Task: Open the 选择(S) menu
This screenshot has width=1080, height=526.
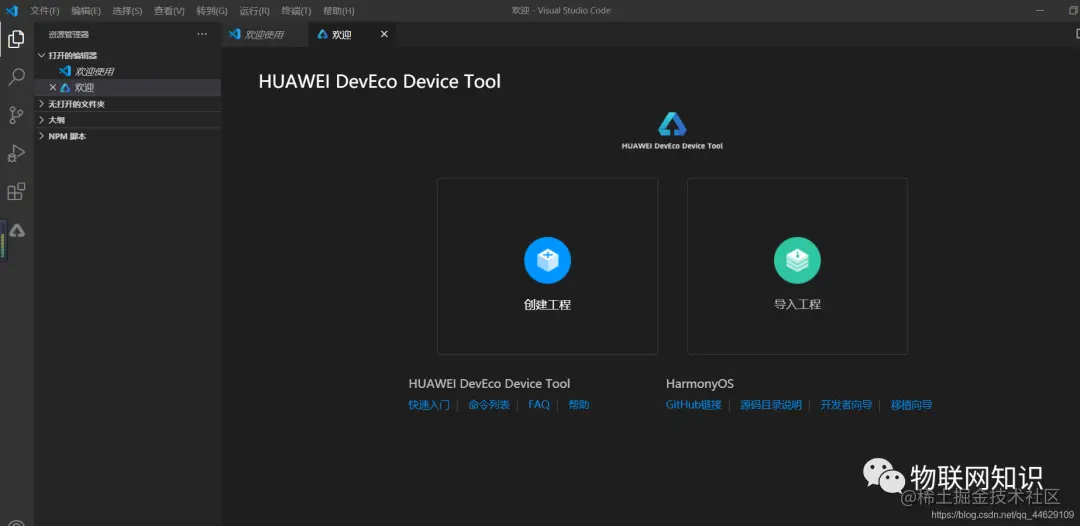Action: click(127, 11)
